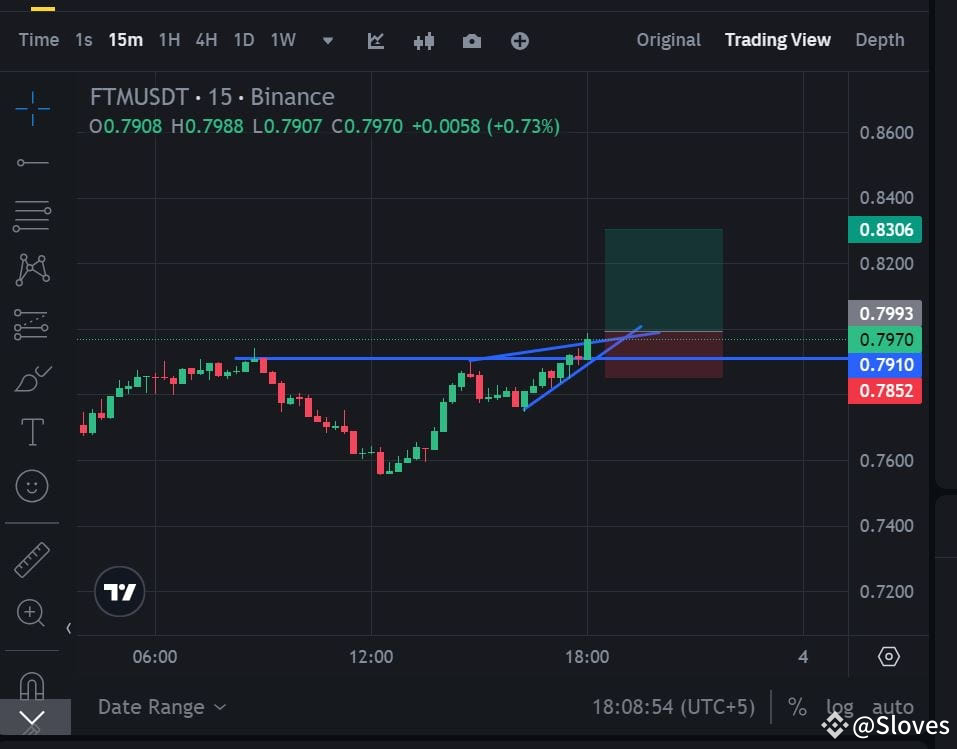Screen dimensions: 957x749
Task: Open the indicators panel icon
Action: (x=423, y=40)
